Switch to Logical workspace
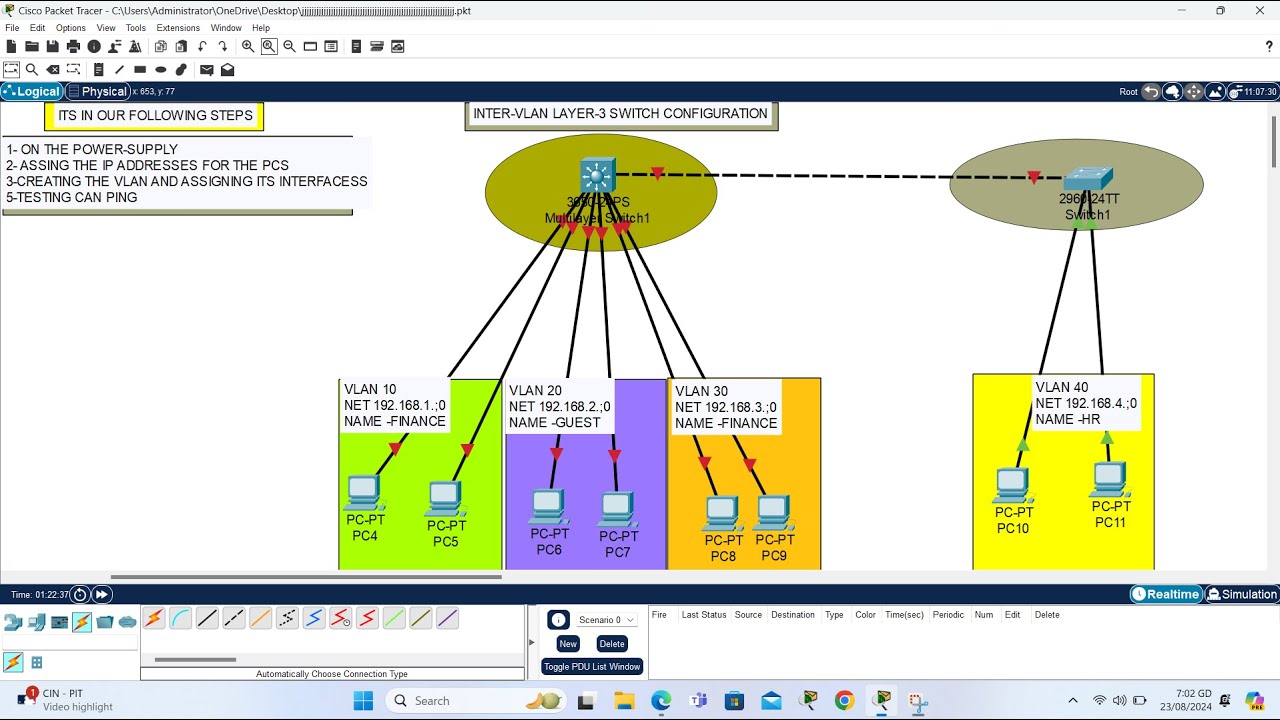Viewport: 1280px width, 720px height. point(32,91)
